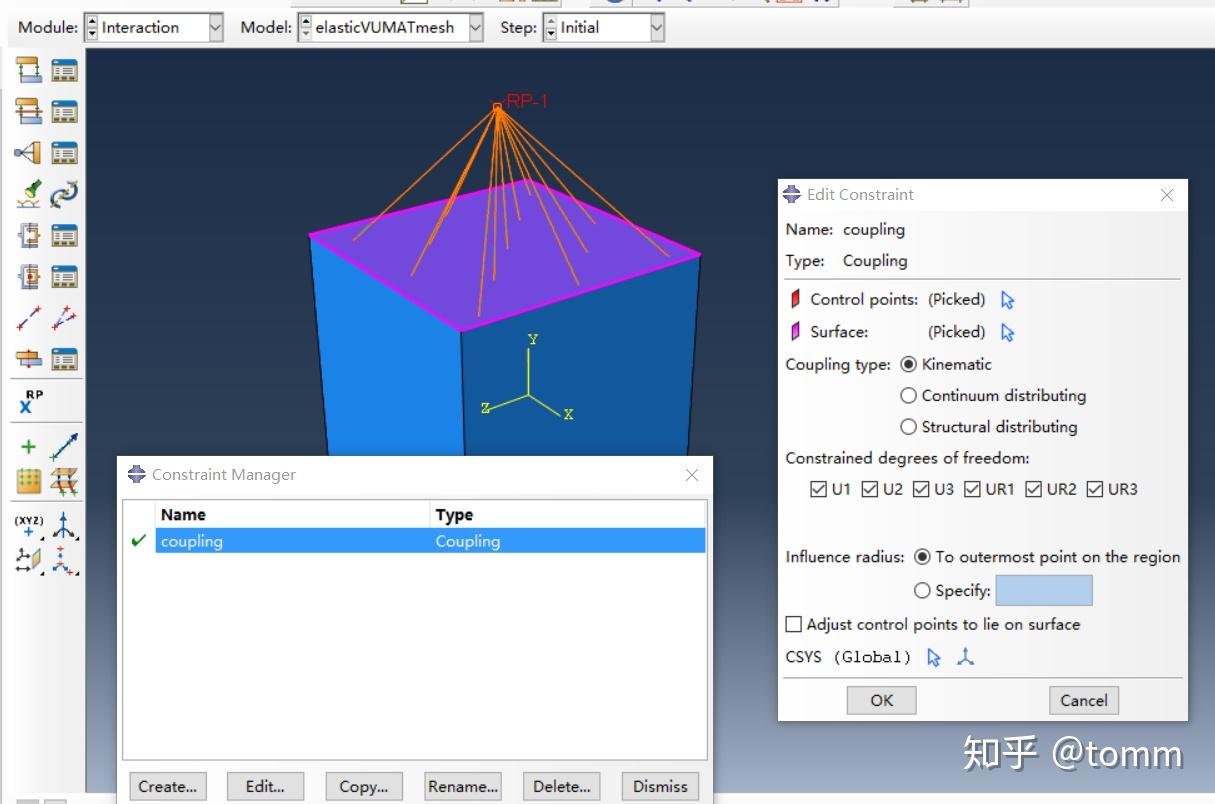Select the Create Constraint tool

(27, 152)
